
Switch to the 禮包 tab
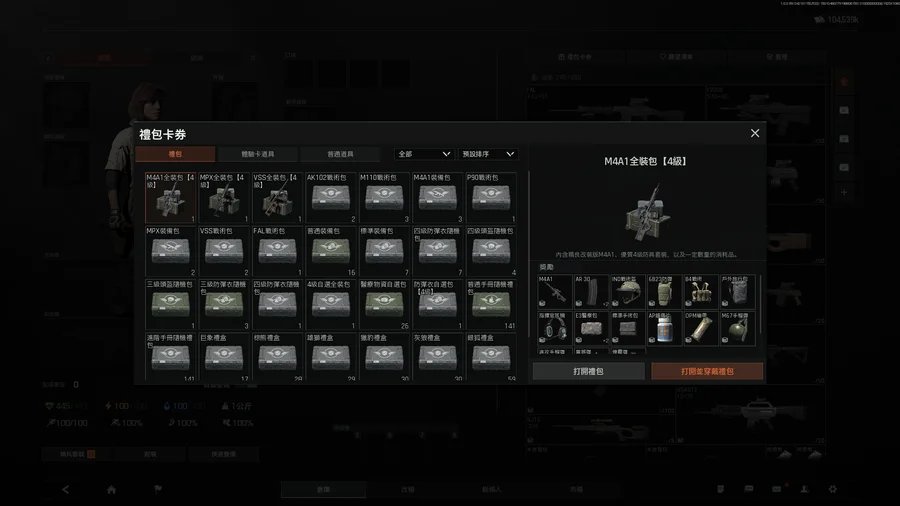coord(176,154)
